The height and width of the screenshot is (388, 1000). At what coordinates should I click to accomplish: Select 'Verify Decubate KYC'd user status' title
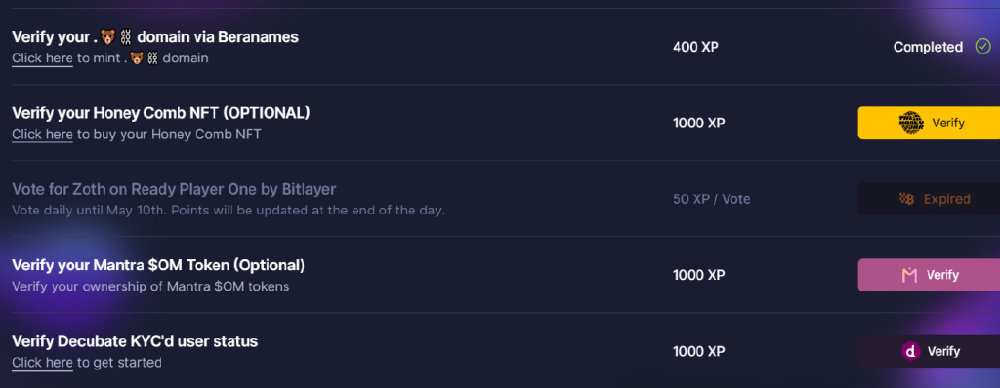[135, 341]
